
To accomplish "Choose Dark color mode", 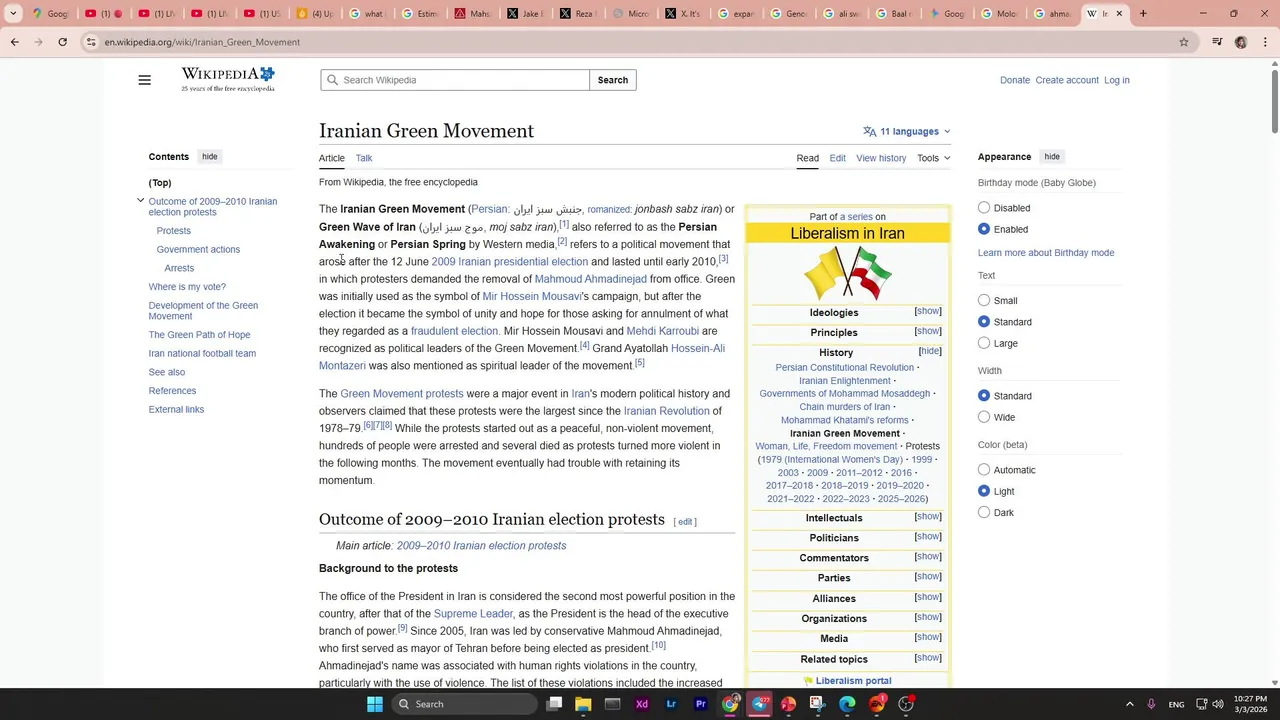I will point(984,512).
